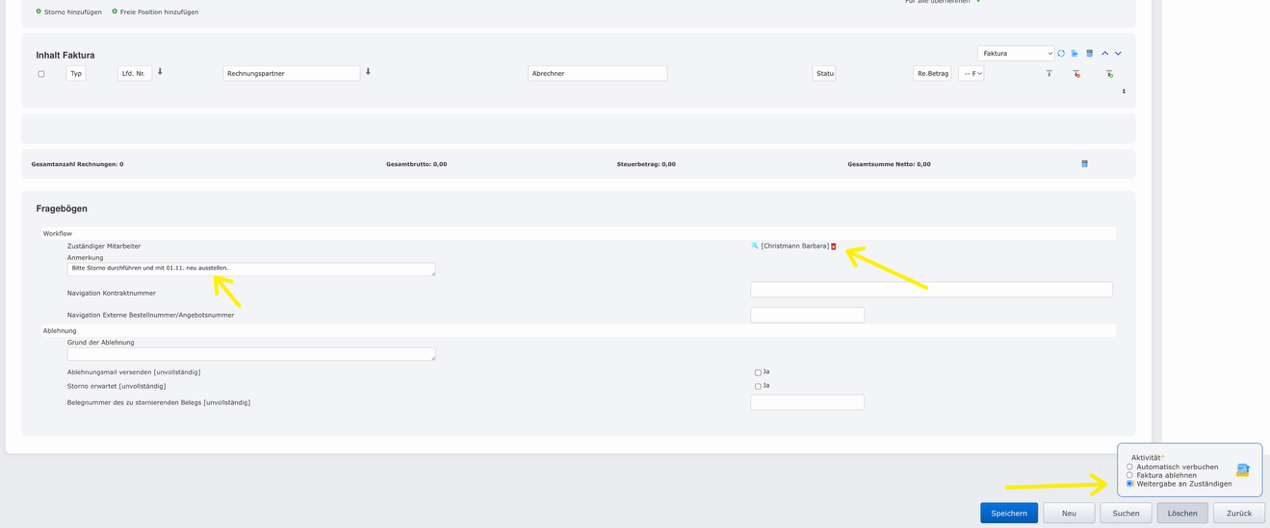
Task: Click the filter icon with red marker
Action: click(1076, 74)
